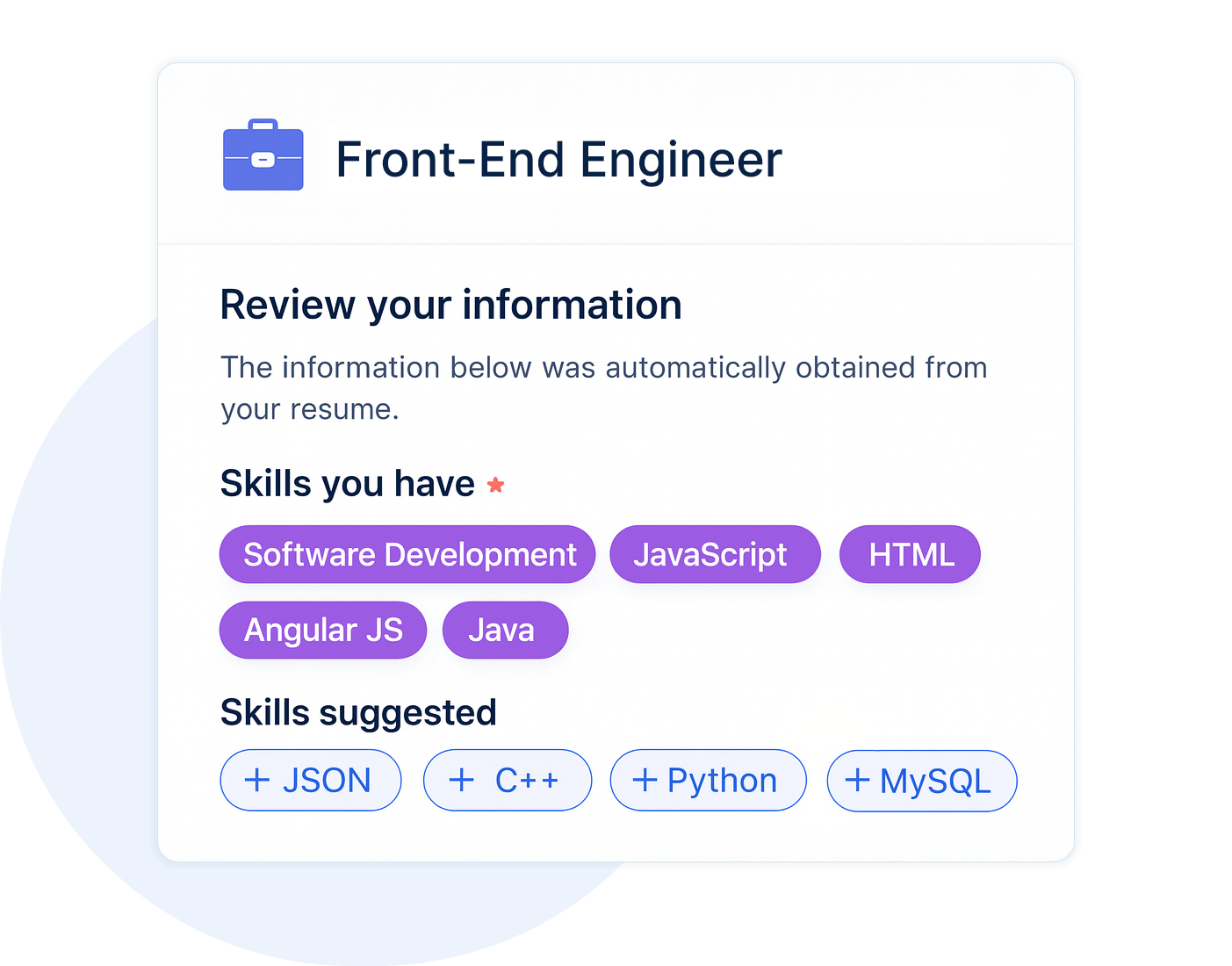Click the resume information description text
Screen dimensions: 1232x966
click(x=603, y=387)
